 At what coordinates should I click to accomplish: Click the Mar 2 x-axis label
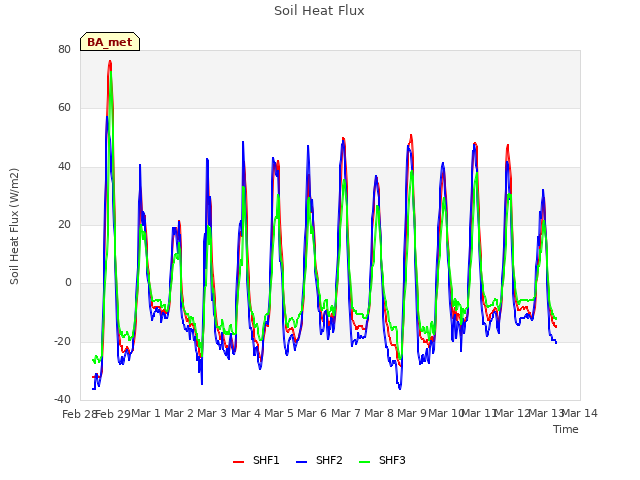pyautogui.click(x=179, y=413)
